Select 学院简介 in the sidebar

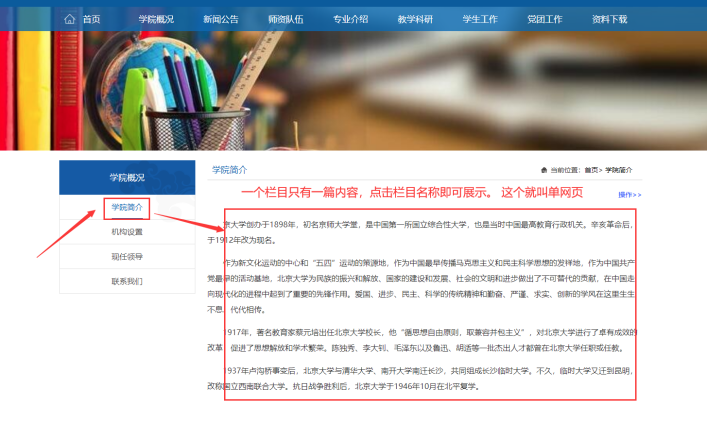coord(127,207)
